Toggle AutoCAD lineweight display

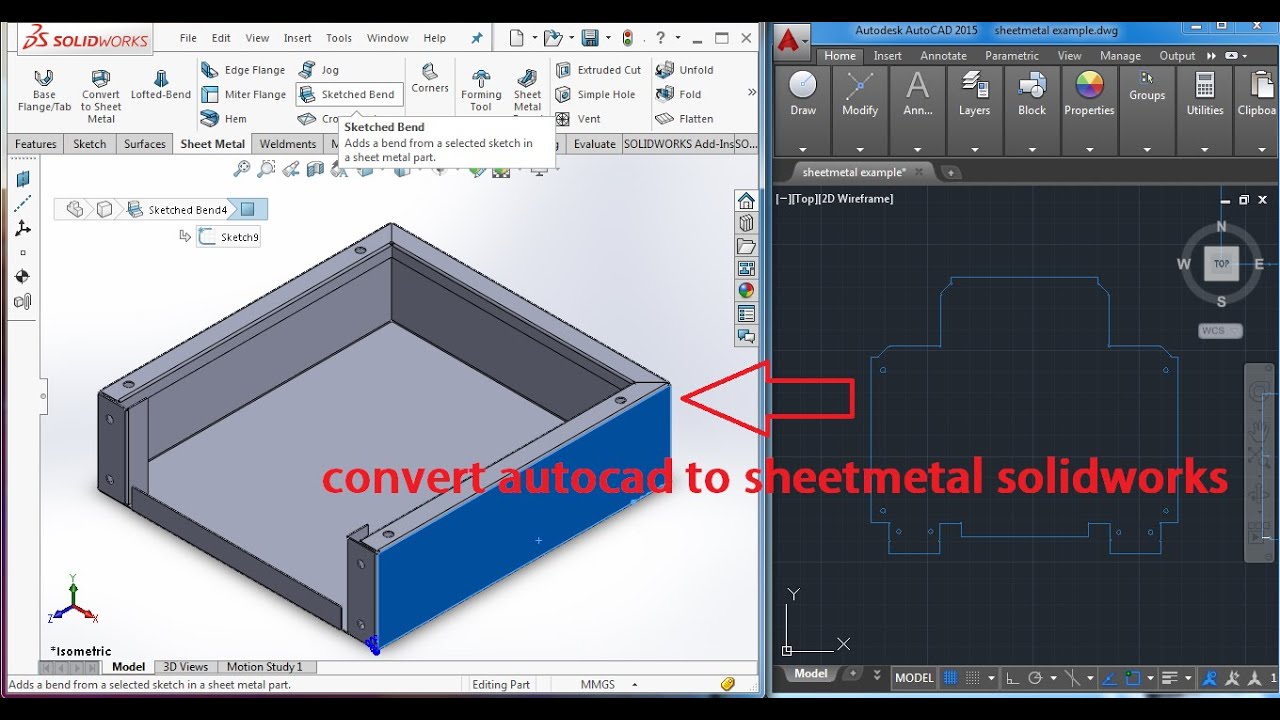(x=1169, y=677)
